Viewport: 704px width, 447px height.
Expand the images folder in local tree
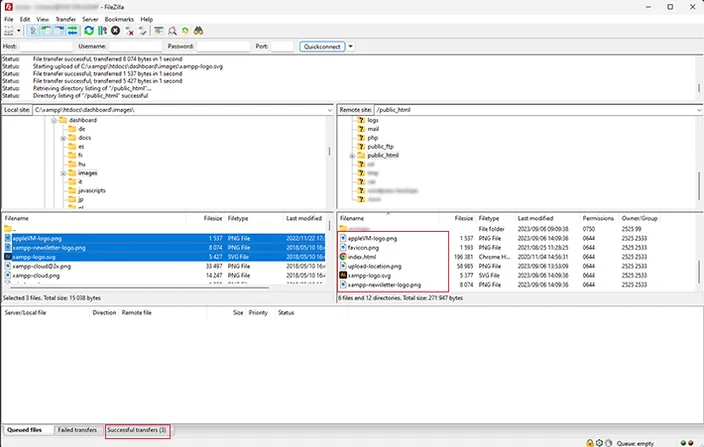click(63, 173)
